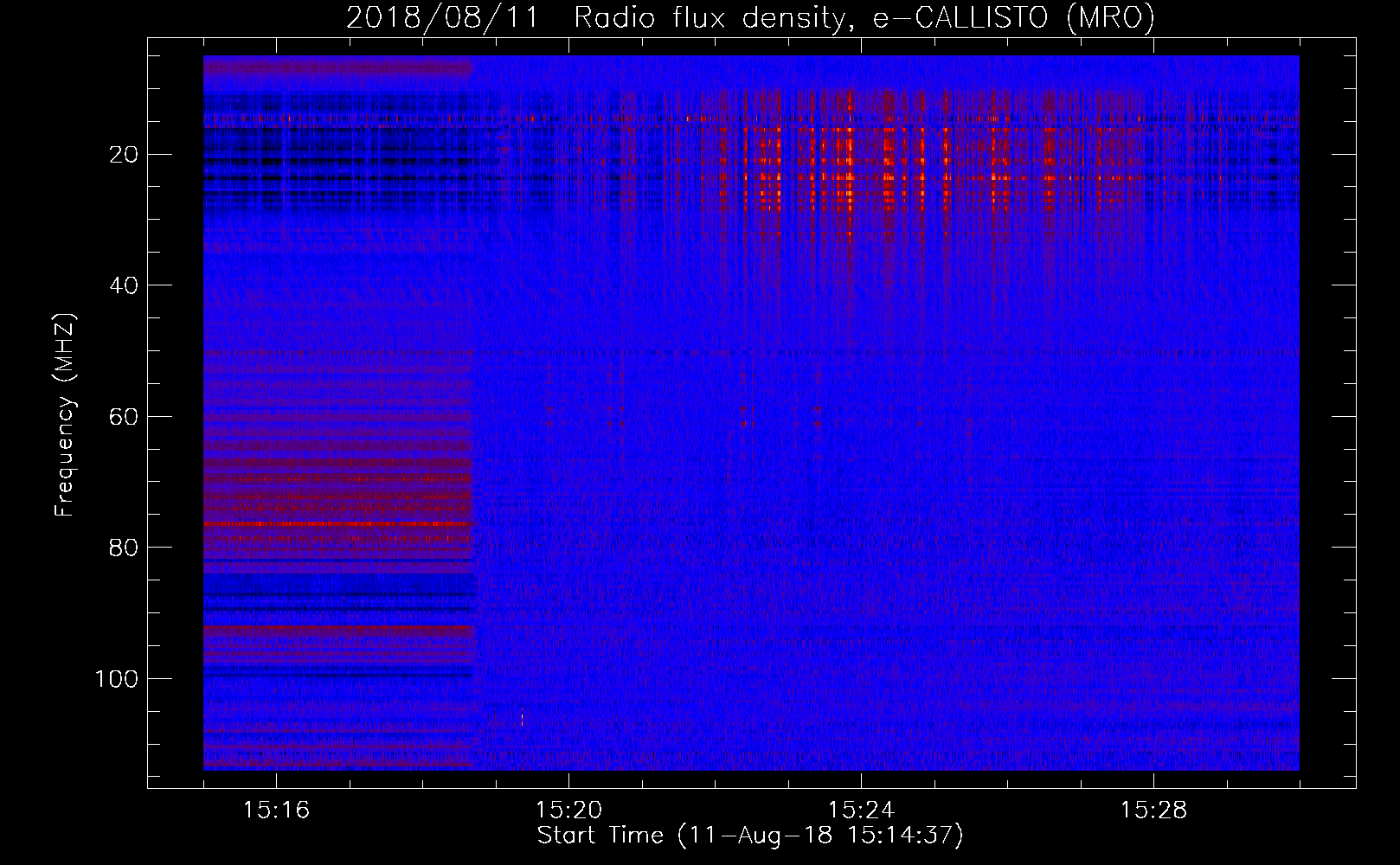Select the 15:28 time tick label

tap(1153, 811)
